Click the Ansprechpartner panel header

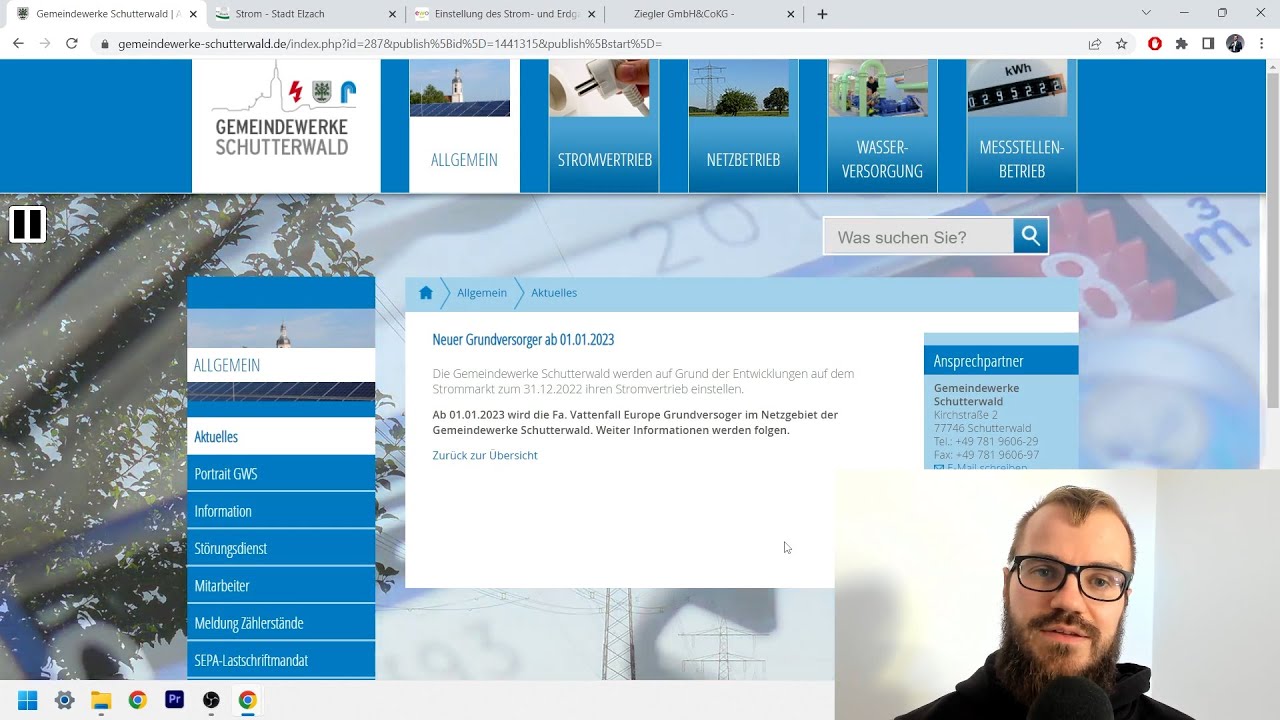1001,360
